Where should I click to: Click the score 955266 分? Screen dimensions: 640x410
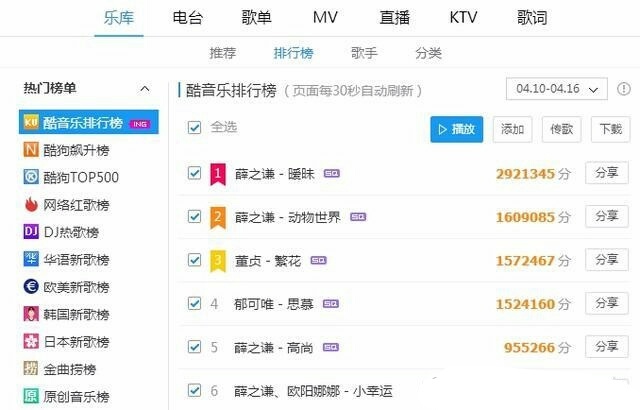click(537, 348)
